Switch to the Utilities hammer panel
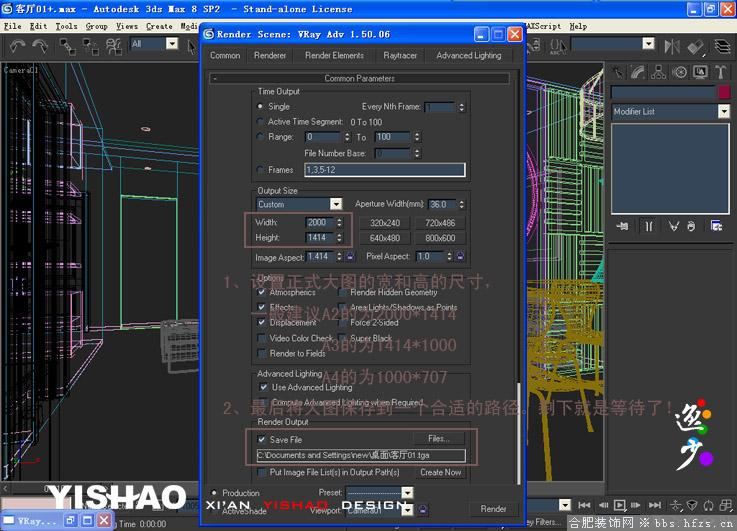Screen dimensions: 737x531 pos(720,72)
